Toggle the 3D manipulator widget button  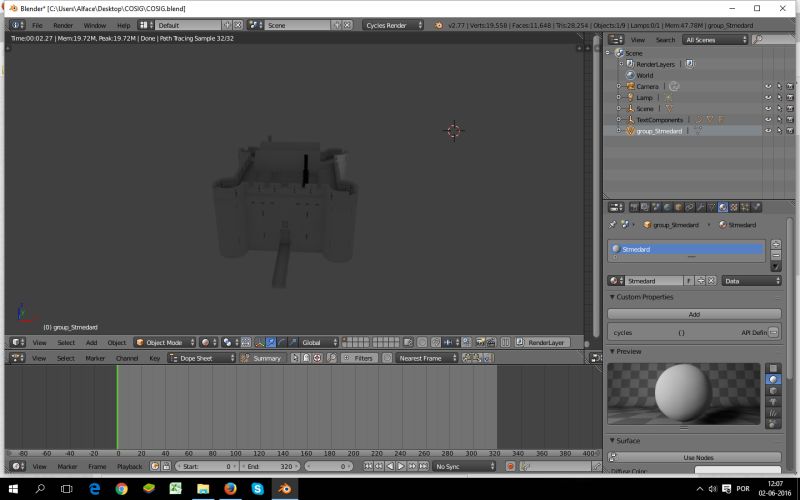[x=260, y=342]
